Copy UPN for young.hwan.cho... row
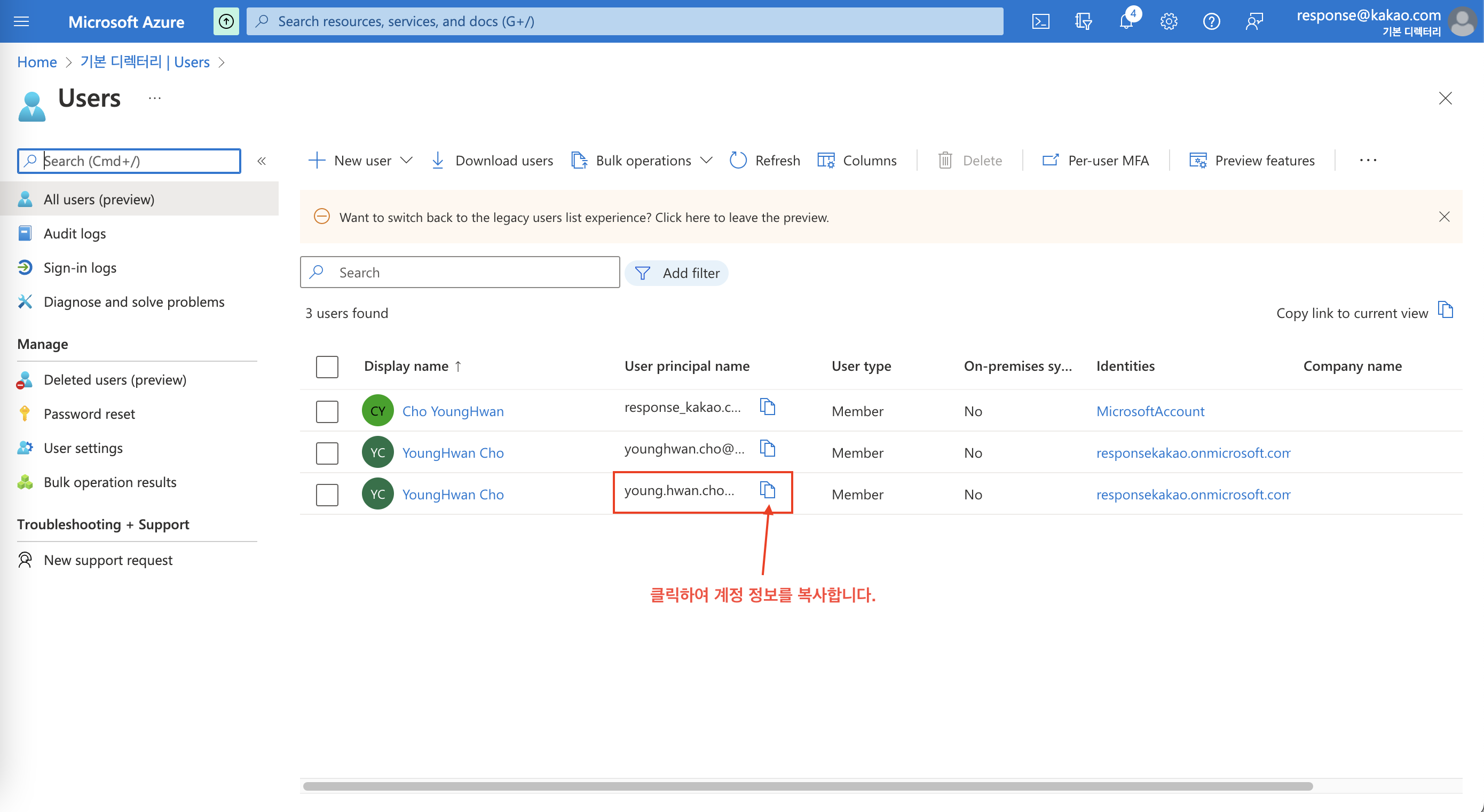 click(x=767, y=490)
